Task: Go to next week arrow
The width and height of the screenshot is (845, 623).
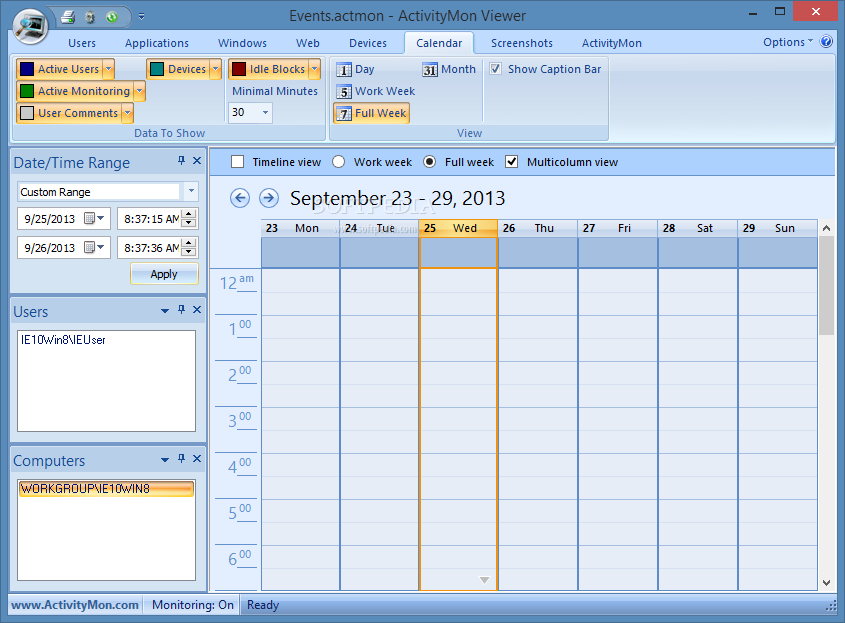Action: [269, 198]
